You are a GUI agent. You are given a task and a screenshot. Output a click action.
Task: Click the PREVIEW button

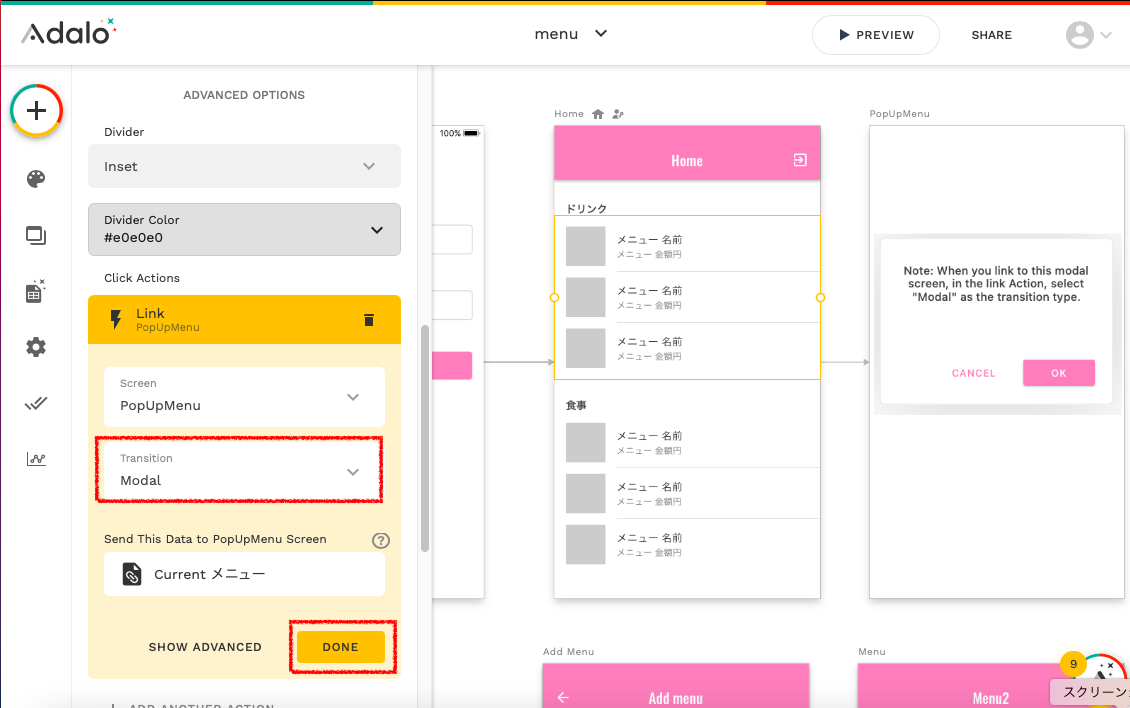point(876,35)
